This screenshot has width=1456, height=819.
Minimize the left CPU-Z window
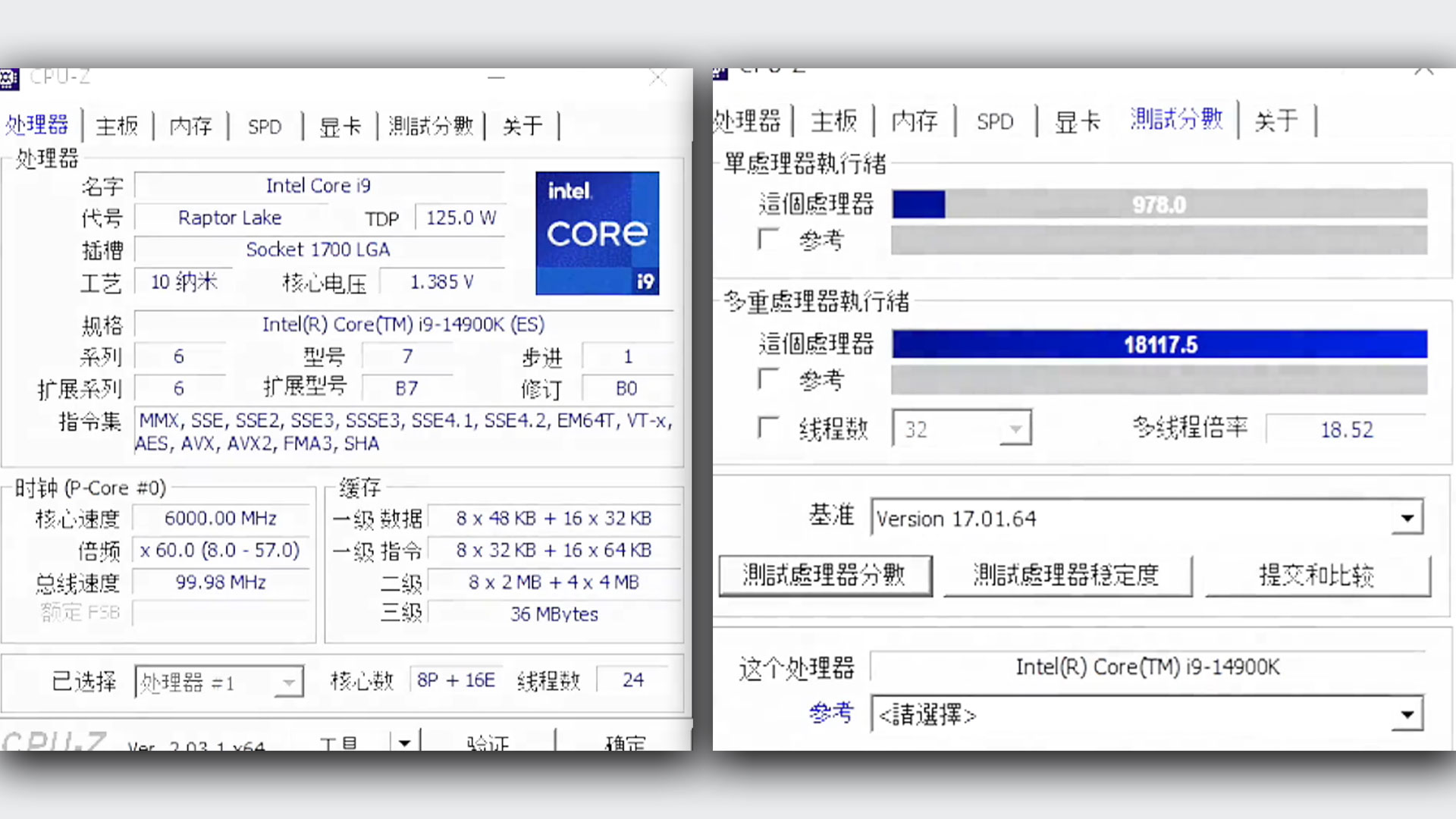(x=496, y=77)
